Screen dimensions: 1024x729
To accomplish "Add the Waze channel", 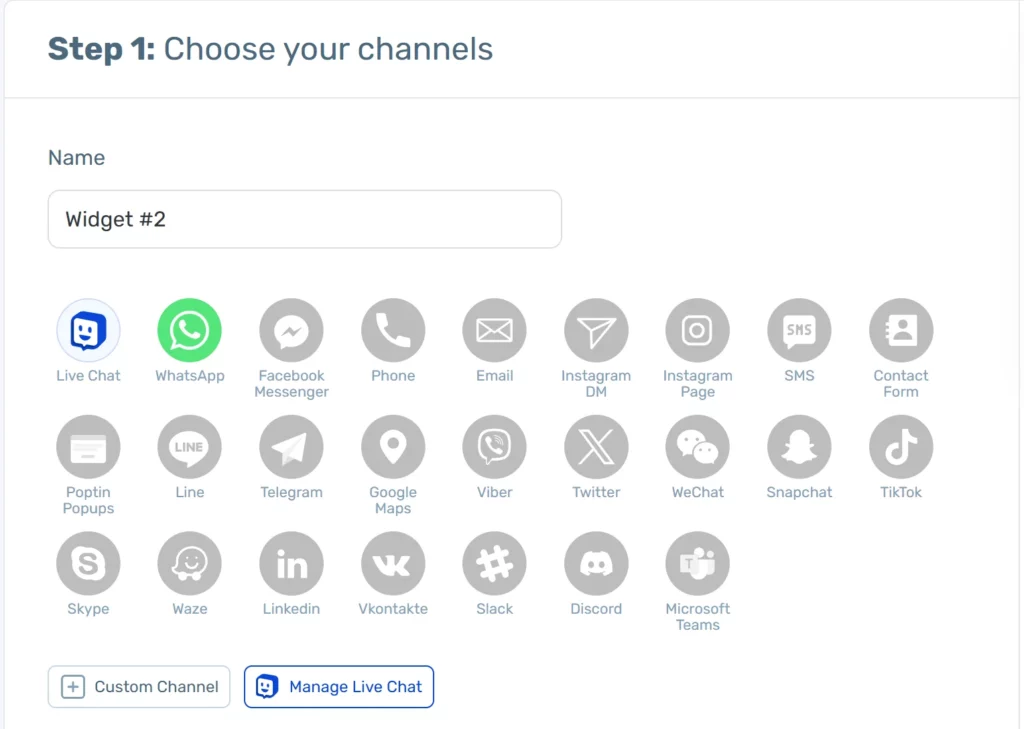I will pyautogui.click(x=189, y=563).
